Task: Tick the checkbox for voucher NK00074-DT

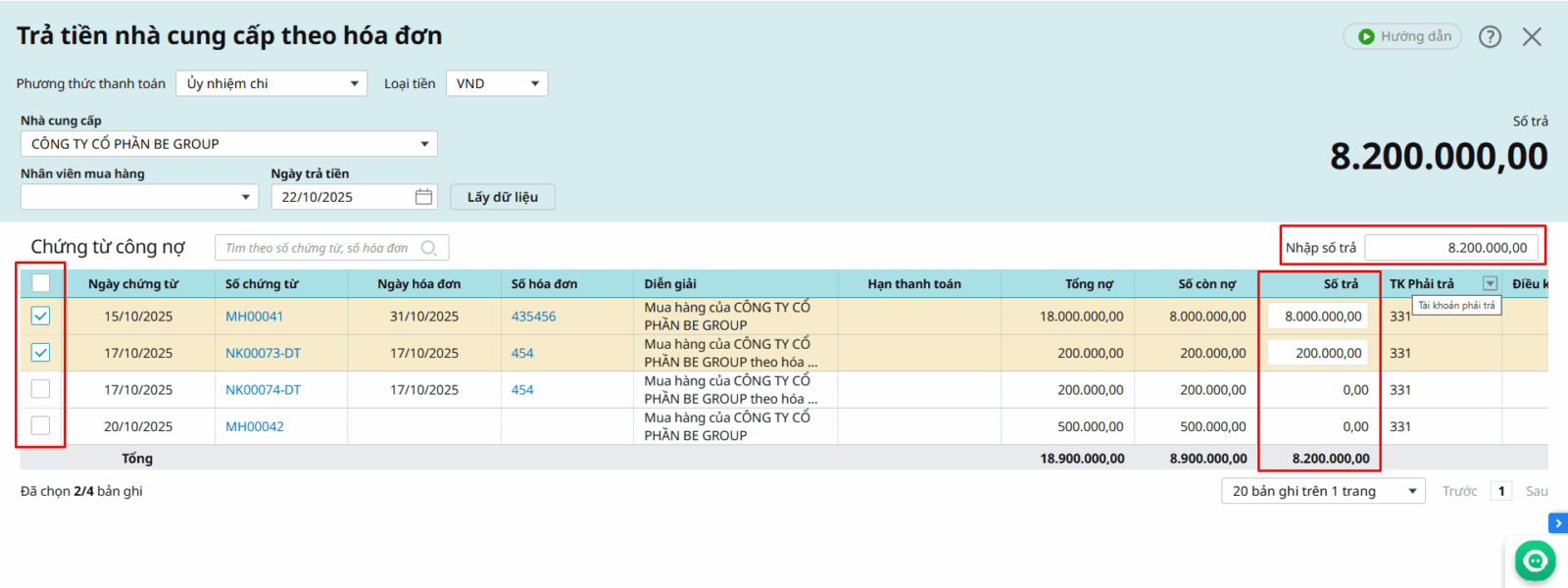Action: [x=41, y=389]
